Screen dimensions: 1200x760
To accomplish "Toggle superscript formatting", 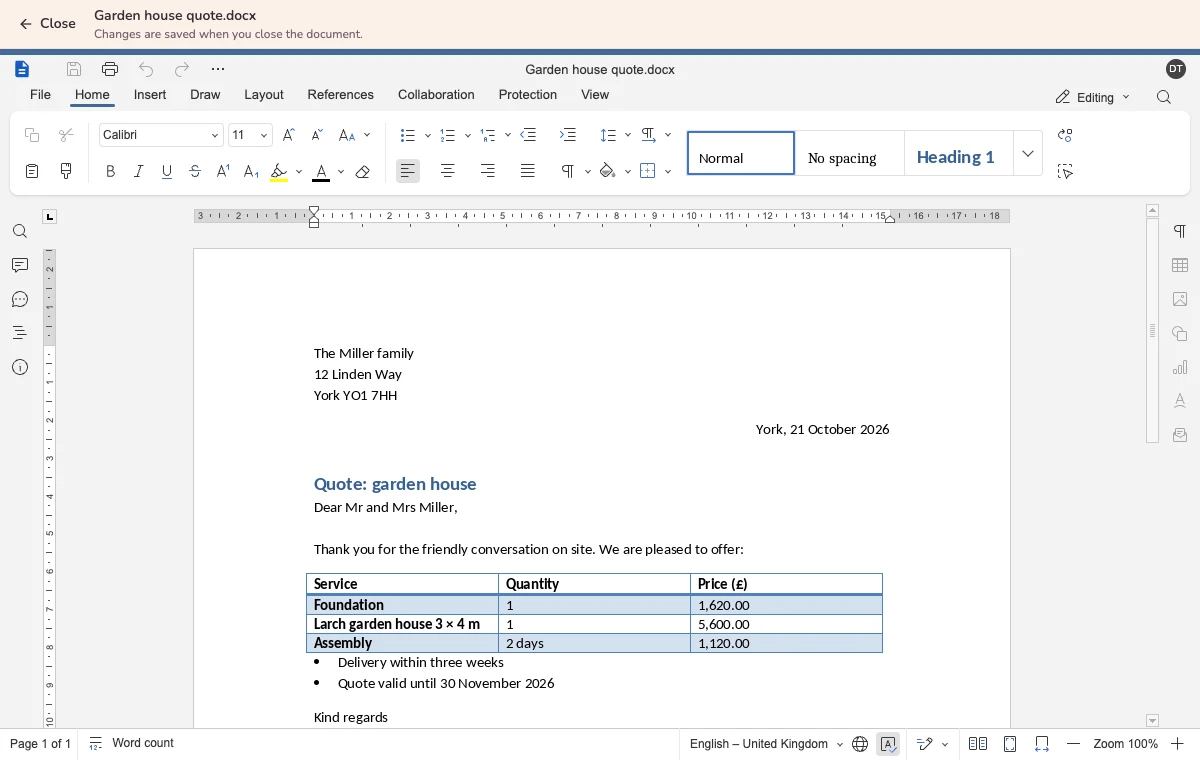I will [x=223, y=171].
